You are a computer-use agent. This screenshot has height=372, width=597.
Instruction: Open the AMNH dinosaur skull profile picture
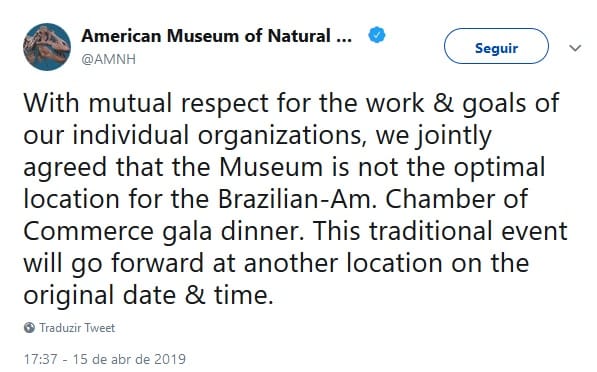point(47,47)
